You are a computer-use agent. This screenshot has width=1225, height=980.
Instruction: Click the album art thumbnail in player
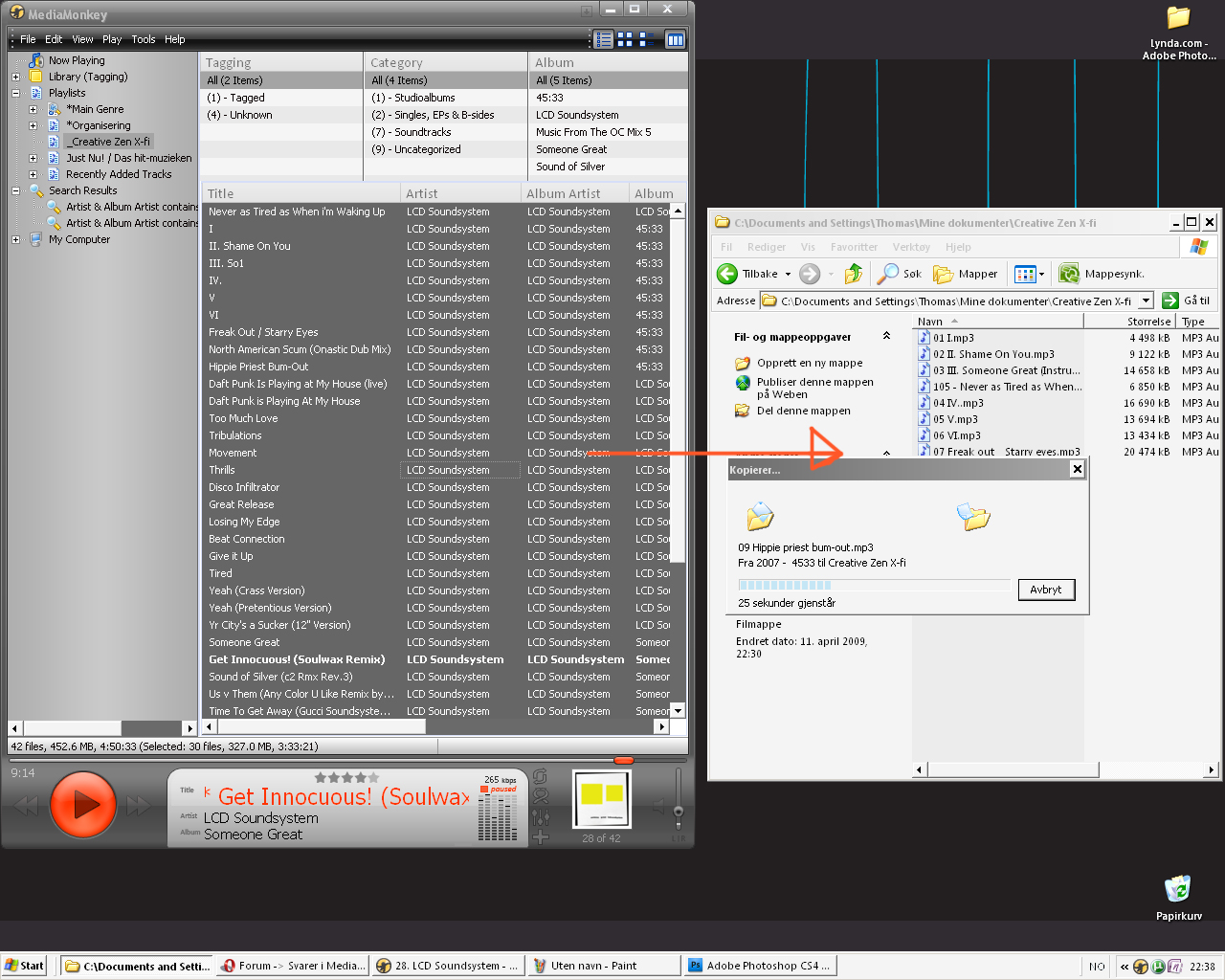[x=602, y=799]
